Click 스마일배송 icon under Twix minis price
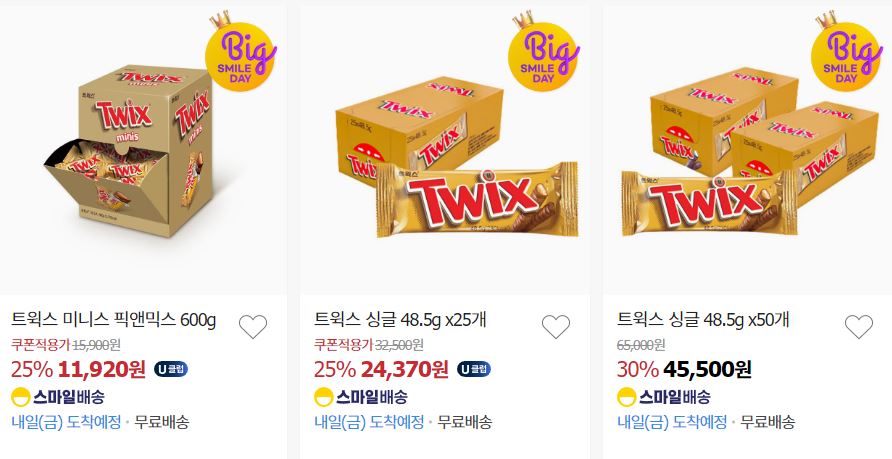Image resolution: width=892 pixels, height=459 pixels. pyautogui.click(x=57, y=396)
